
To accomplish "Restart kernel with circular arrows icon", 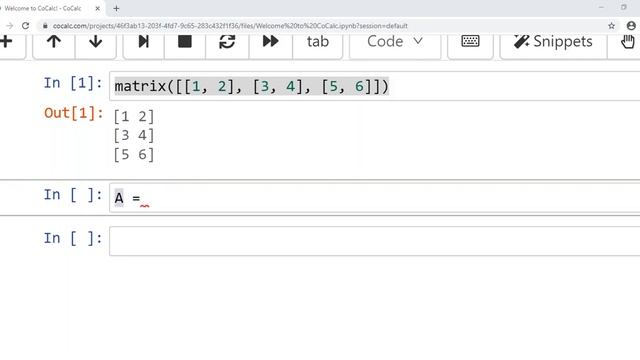I will click(227, 42).
